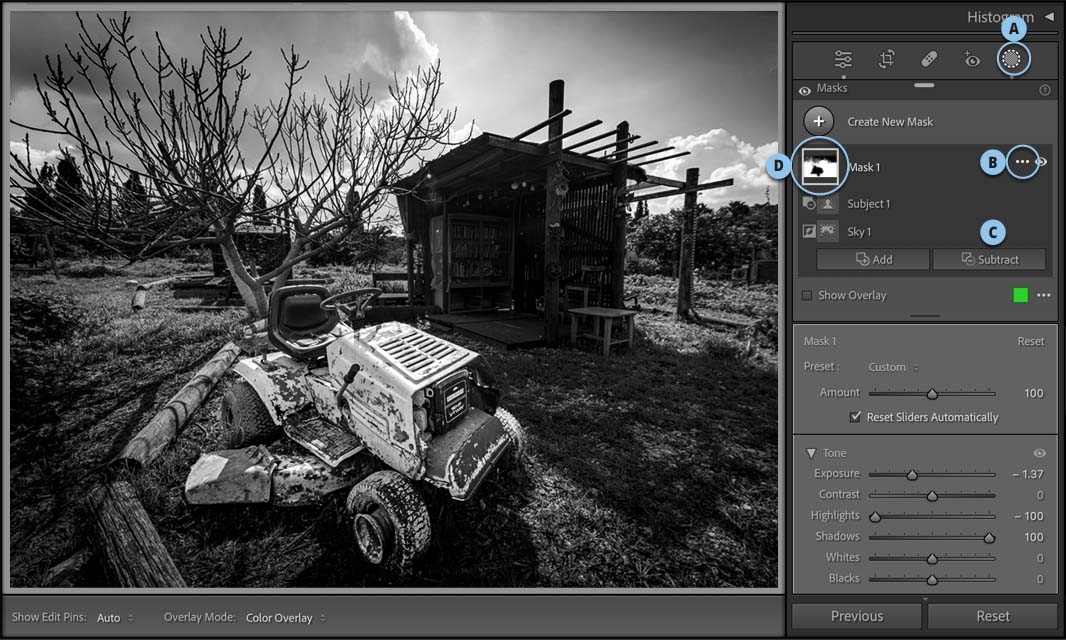The height and width of the screenshot is (640, 1066).
Task: Open overlay options three-dot menu
Action: coord(1044,295)
